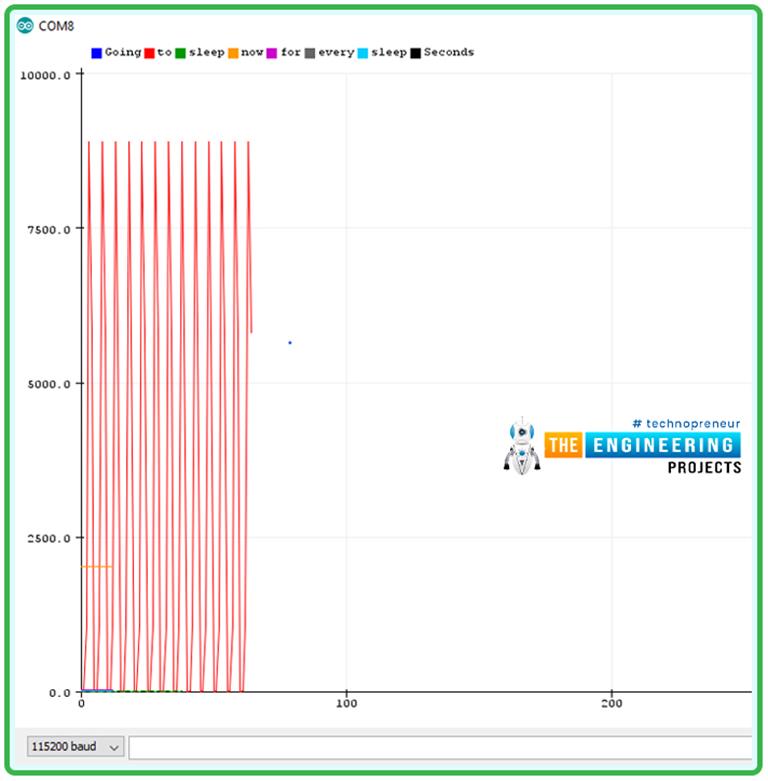Select the green 'sleep' legend swatch
The height and width of the screenshot is (781, 768).
[181, 52]
